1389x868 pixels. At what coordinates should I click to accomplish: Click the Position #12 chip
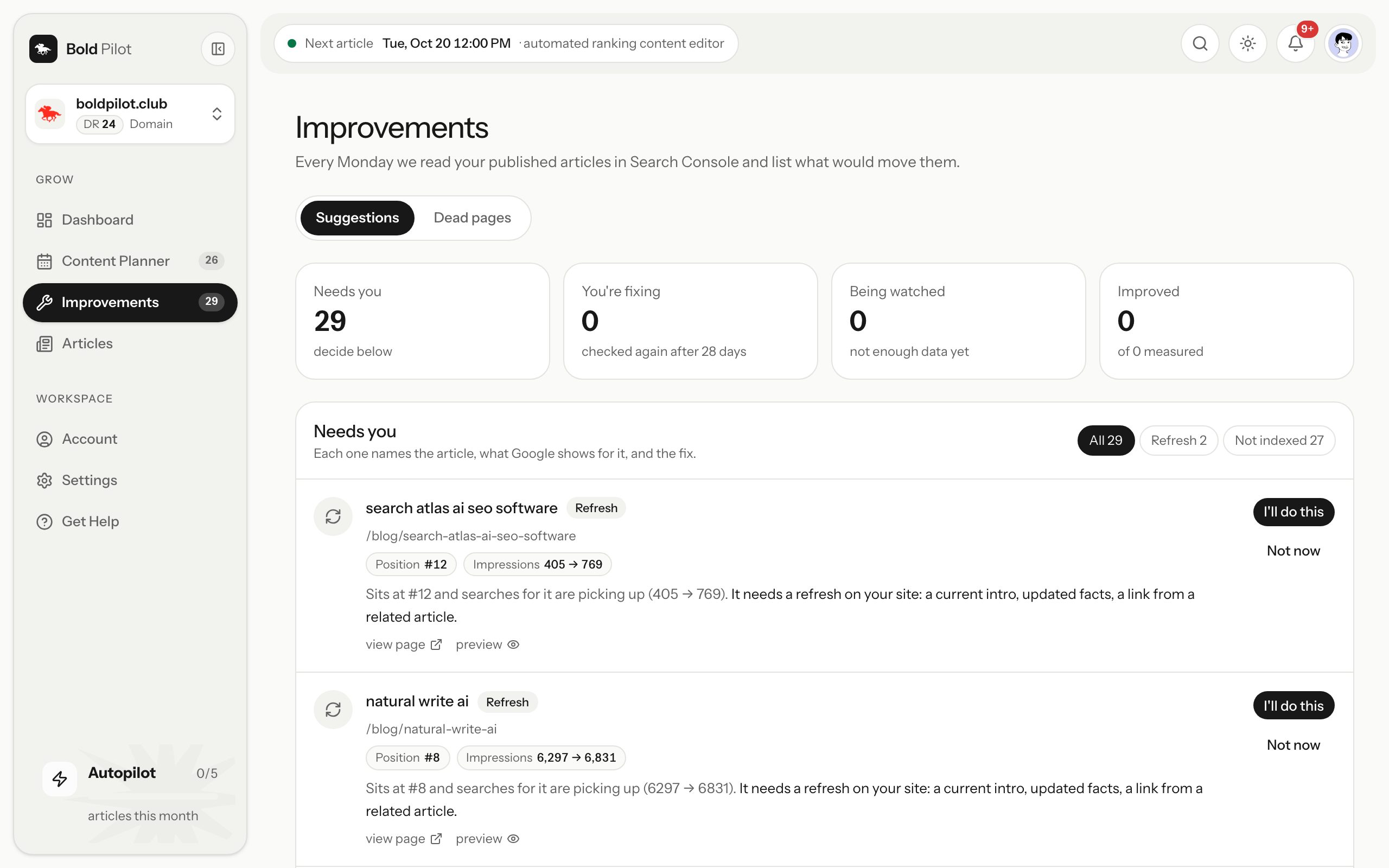(x=411, y=564)
